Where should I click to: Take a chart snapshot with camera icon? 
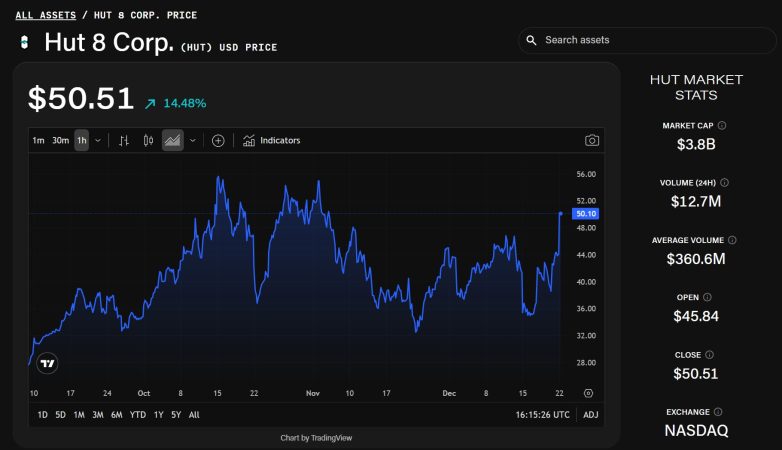(x=592, y=141)
